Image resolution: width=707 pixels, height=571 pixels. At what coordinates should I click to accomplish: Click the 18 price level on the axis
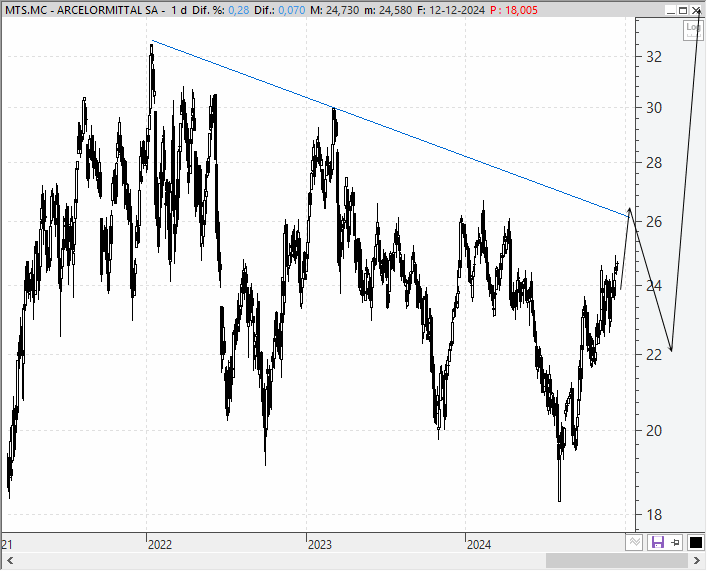654,514
